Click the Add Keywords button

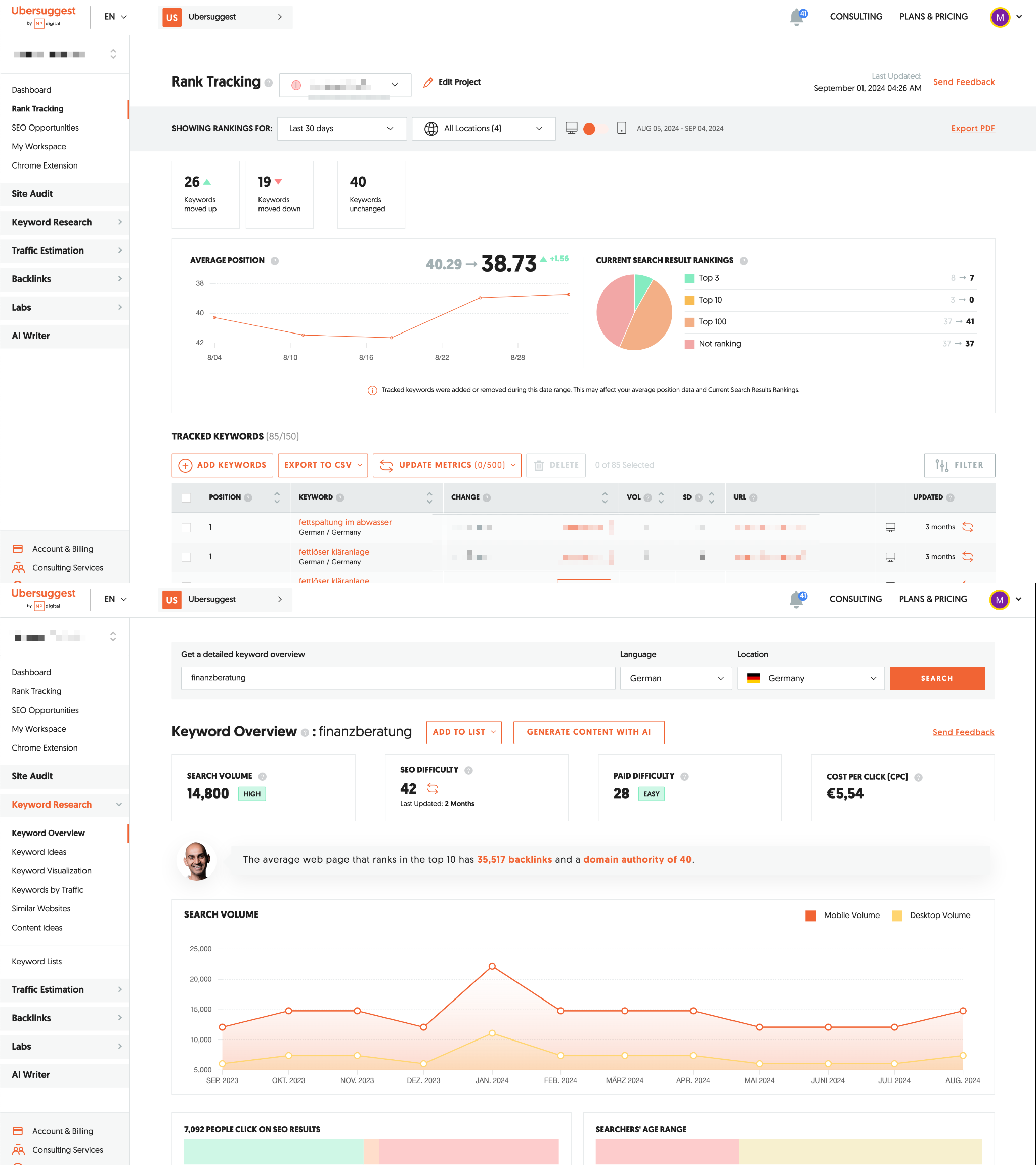tap(222, 465)
